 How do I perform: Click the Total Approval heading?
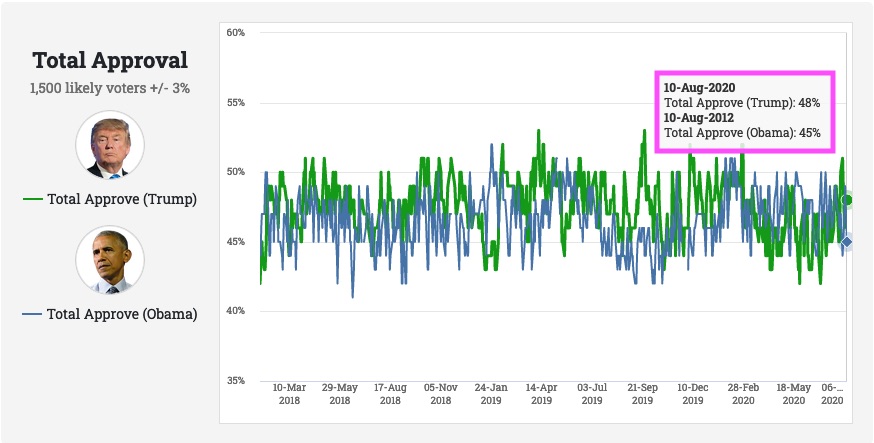pyautogui.click(x=110, y=60)
